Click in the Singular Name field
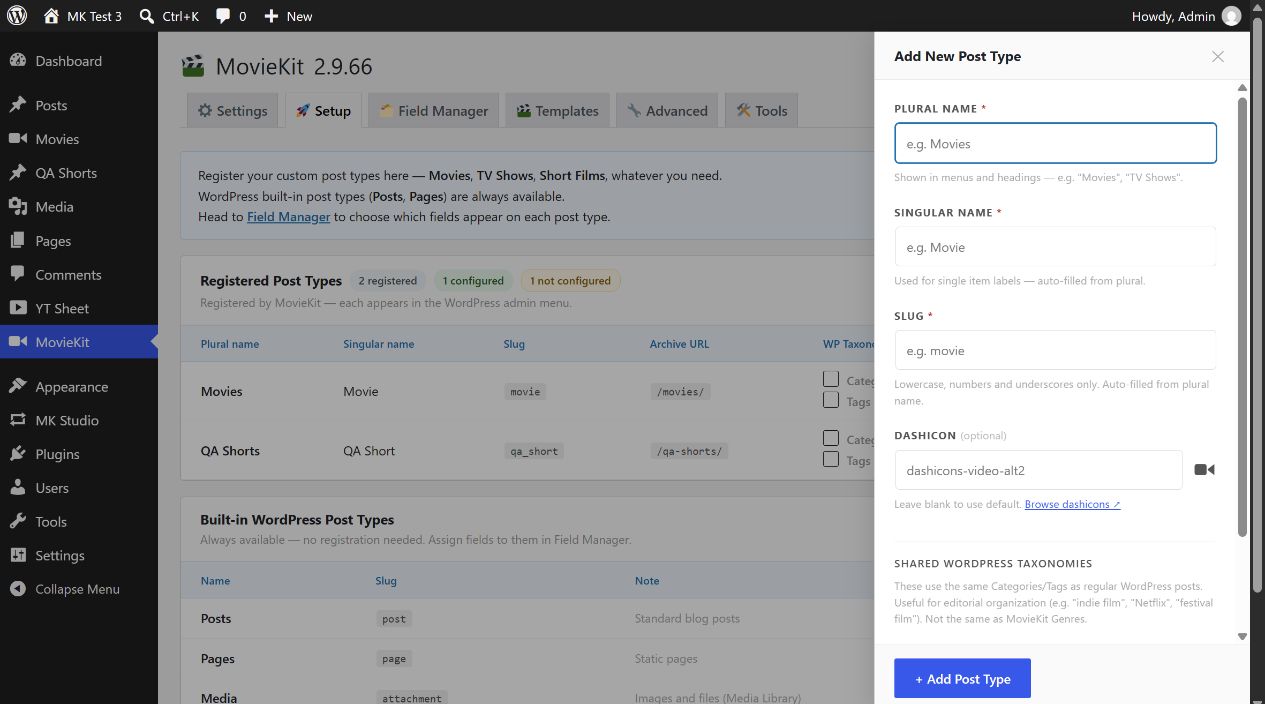This screenshot has width=1265, height=704. [1055, 247]
